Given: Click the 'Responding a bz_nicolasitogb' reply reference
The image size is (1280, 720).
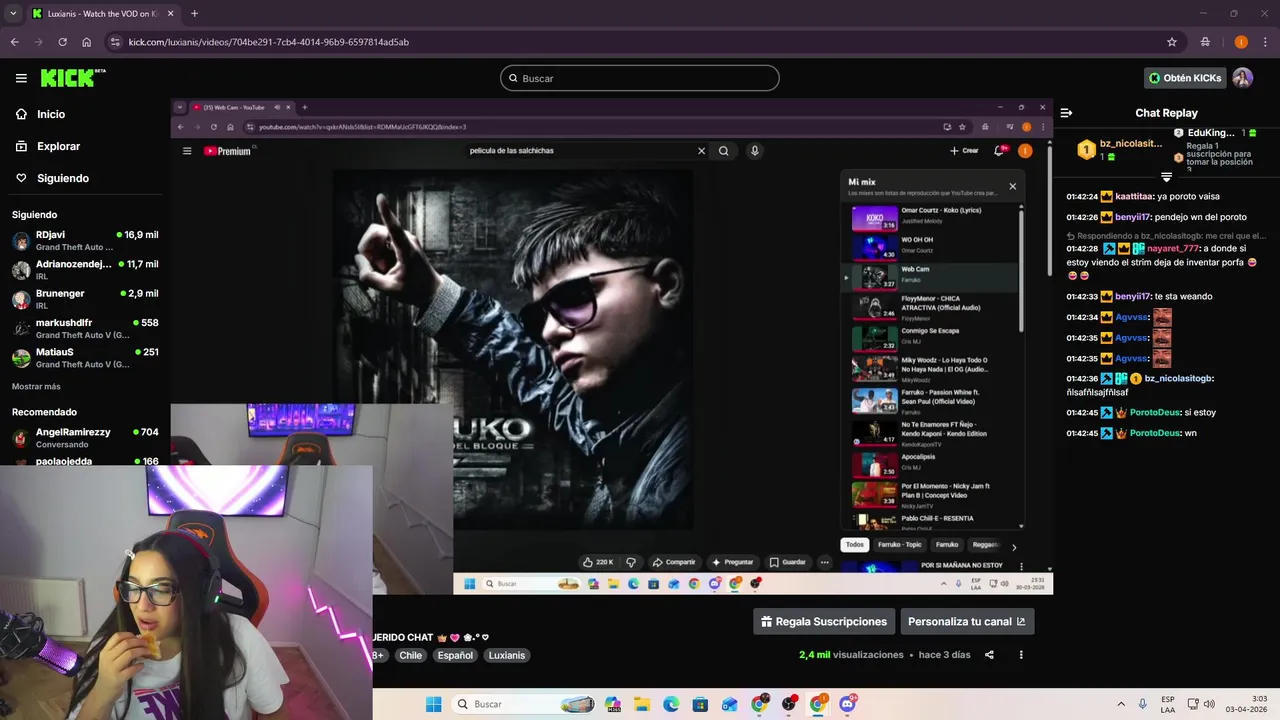Looking at the screenshot, I should click(x=1166, y=236).
